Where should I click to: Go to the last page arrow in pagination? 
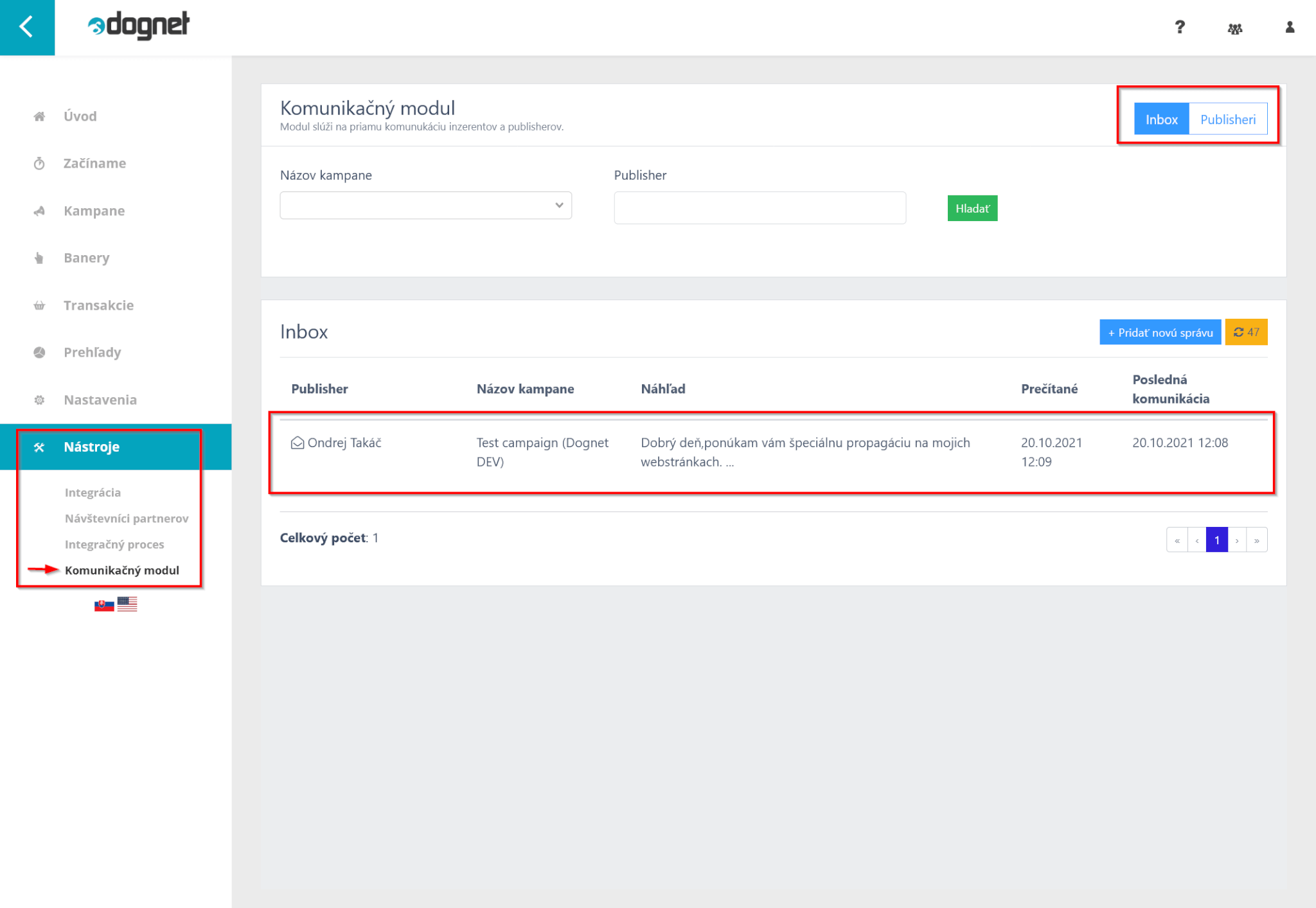(x=1256, y=540)
